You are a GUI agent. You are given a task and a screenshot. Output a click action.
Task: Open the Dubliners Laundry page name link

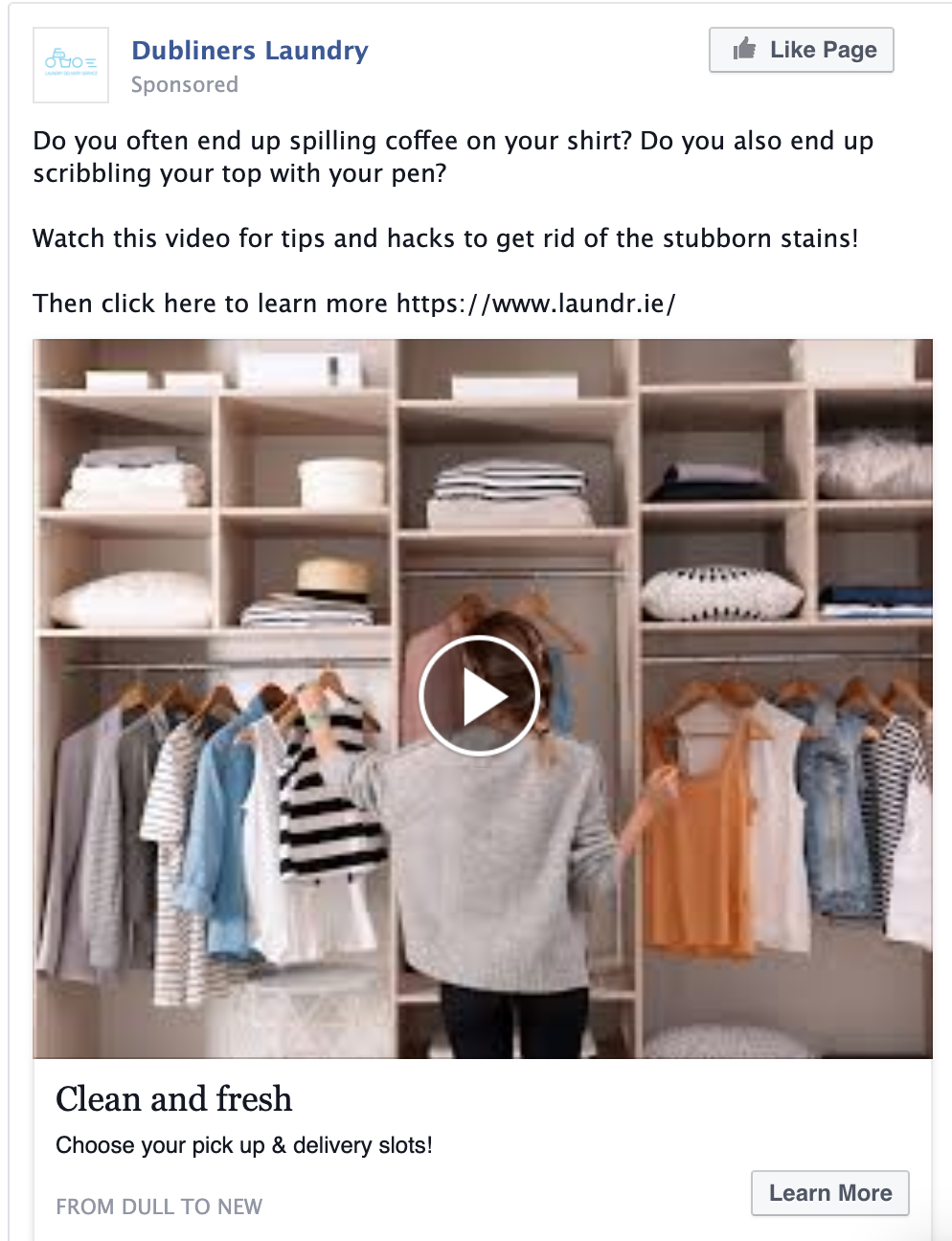click(x=250, y=50)
